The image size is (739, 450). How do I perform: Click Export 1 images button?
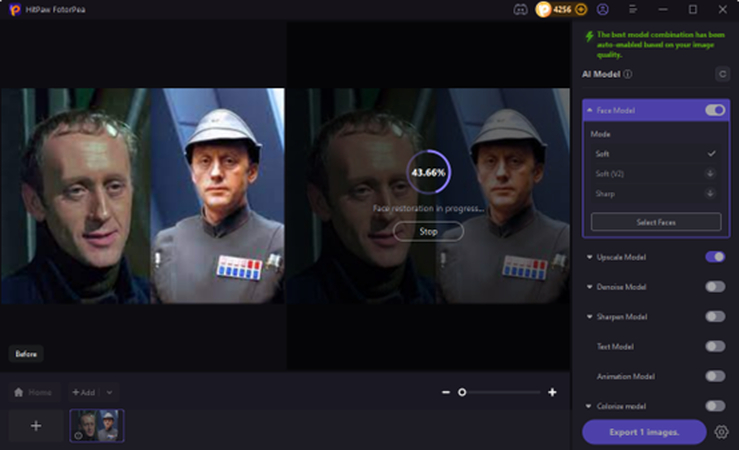tap(644, 432)
